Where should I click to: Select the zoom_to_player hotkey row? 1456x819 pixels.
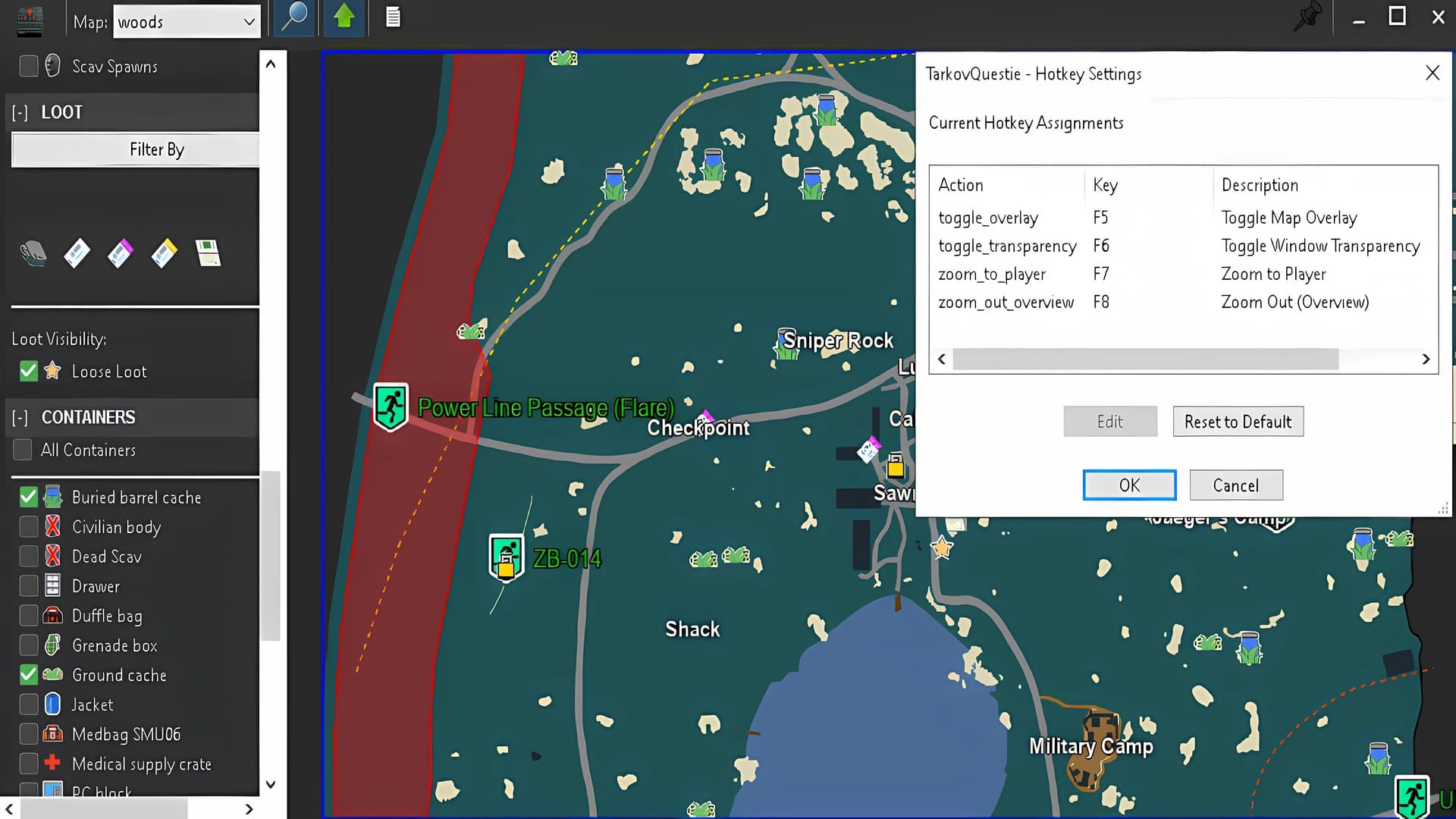[1183, 275]
